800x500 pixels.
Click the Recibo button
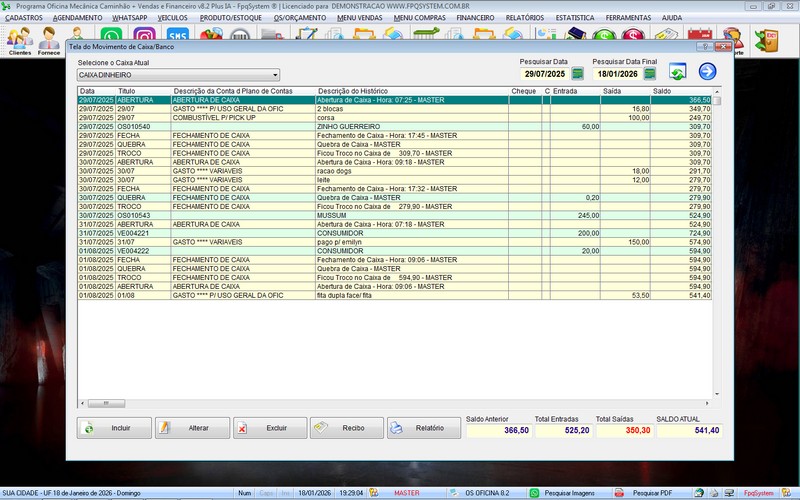tap(347, 428)
